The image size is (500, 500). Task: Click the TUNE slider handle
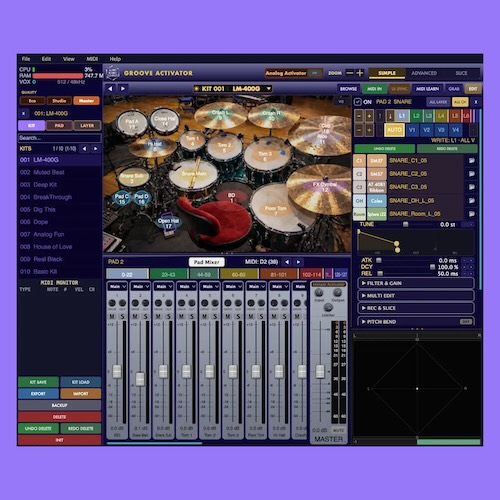[406, 224]
